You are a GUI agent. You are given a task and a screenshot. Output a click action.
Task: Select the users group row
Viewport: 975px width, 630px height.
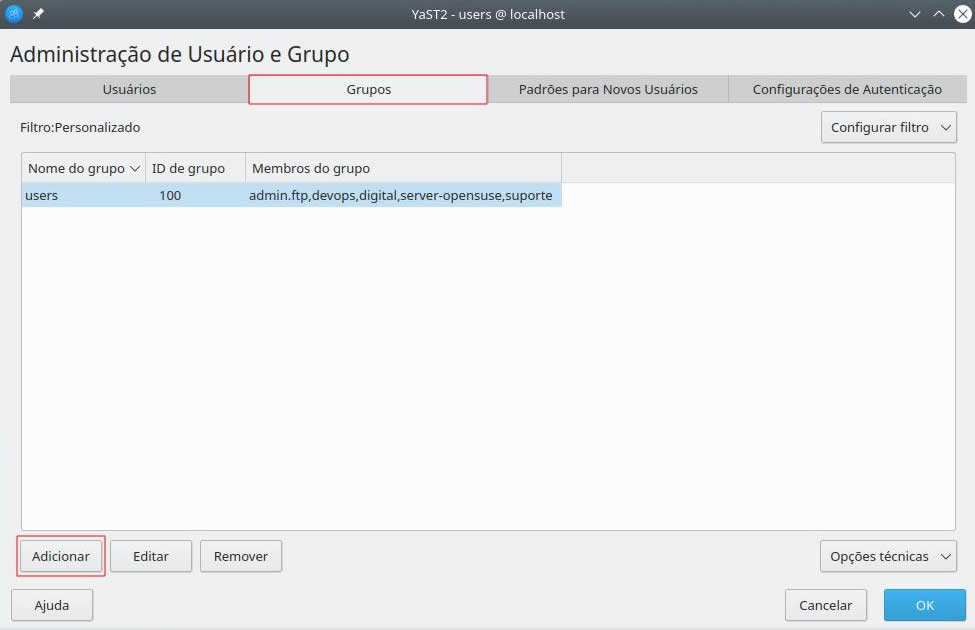tap(290, 195)
